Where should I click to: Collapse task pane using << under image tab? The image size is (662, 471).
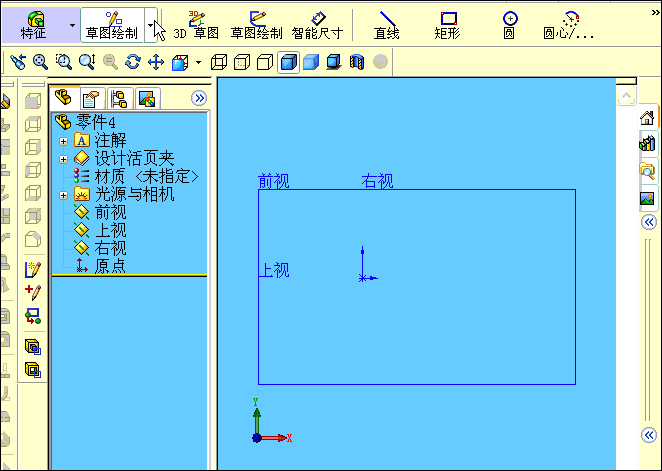pyautogui.click(x=648, y=222)
